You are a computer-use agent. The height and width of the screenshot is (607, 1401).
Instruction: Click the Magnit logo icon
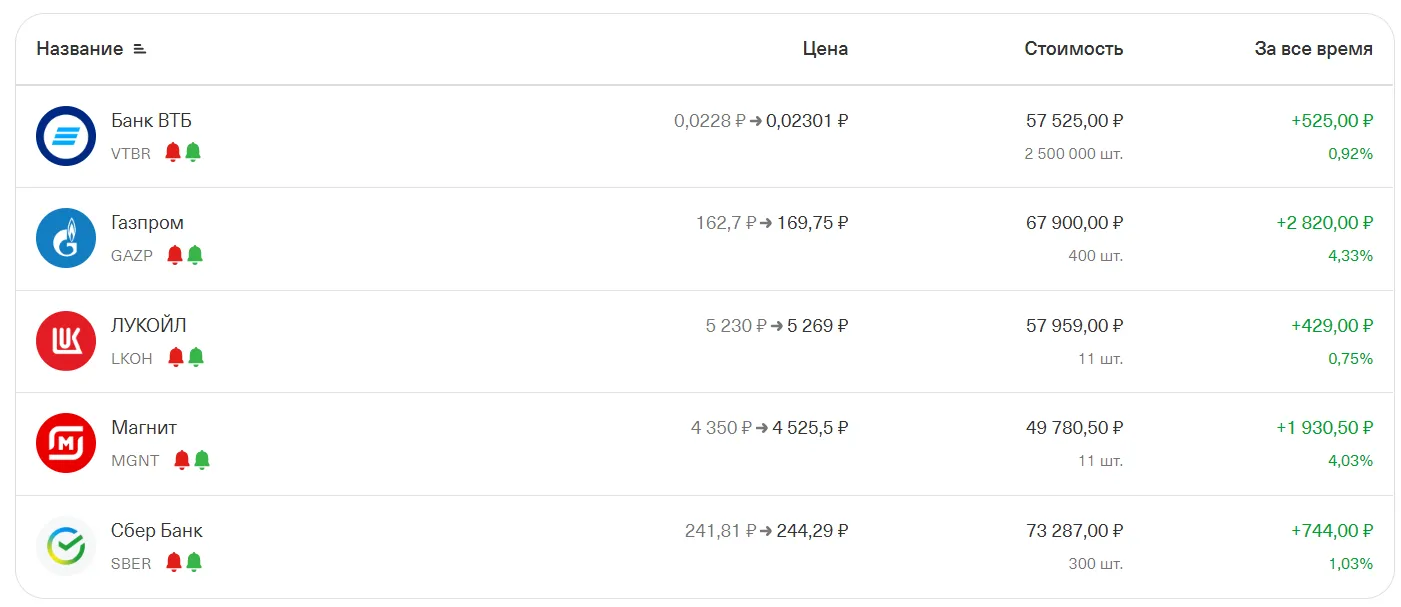(66, 443)
